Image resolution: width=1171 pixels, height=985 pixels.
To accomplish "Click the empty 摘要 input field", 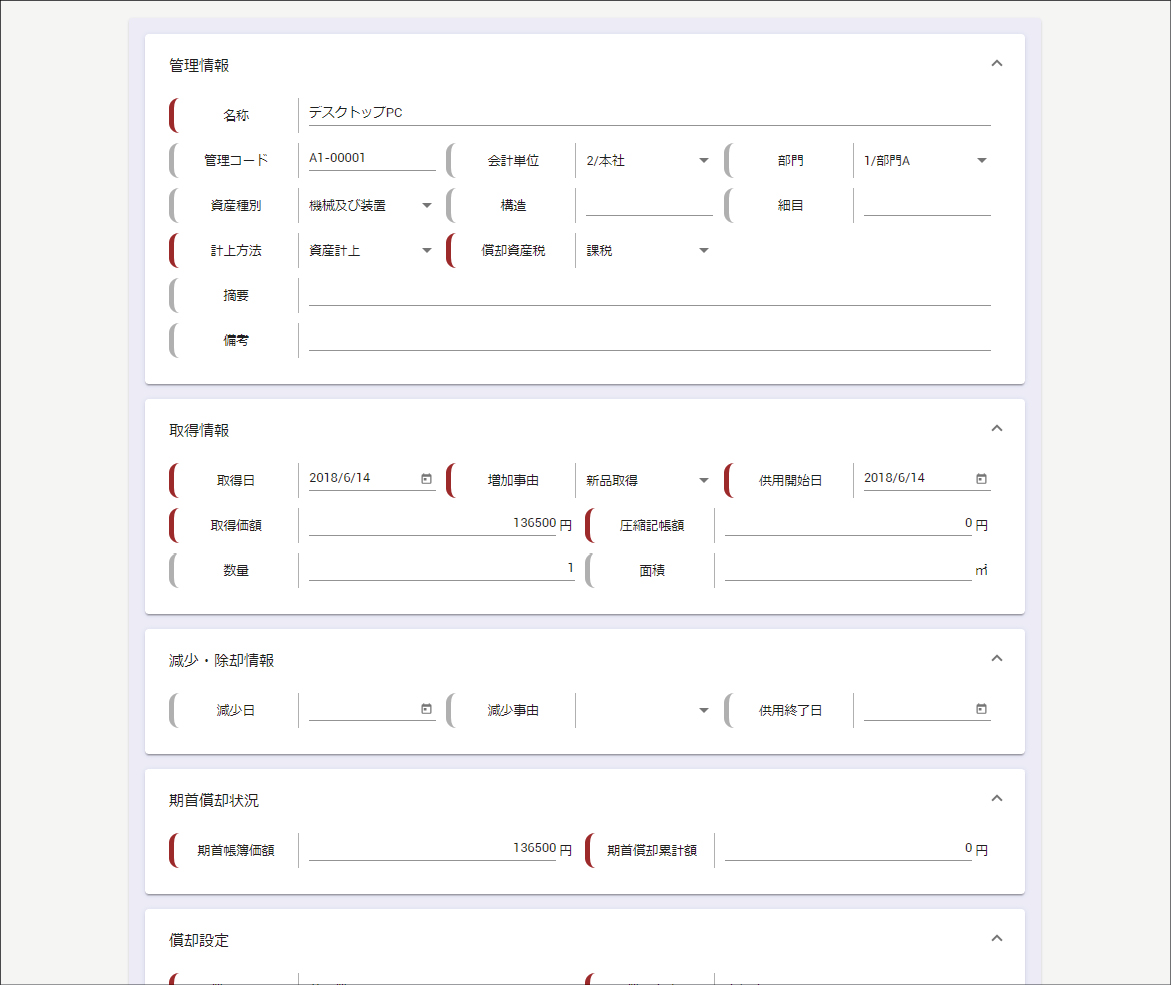I will [650, 293].
